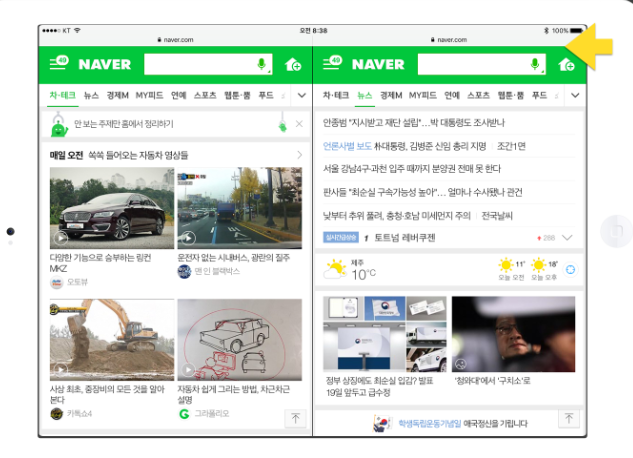
Task: Tap the right pane voice search microphone
Action: point(535,64)
